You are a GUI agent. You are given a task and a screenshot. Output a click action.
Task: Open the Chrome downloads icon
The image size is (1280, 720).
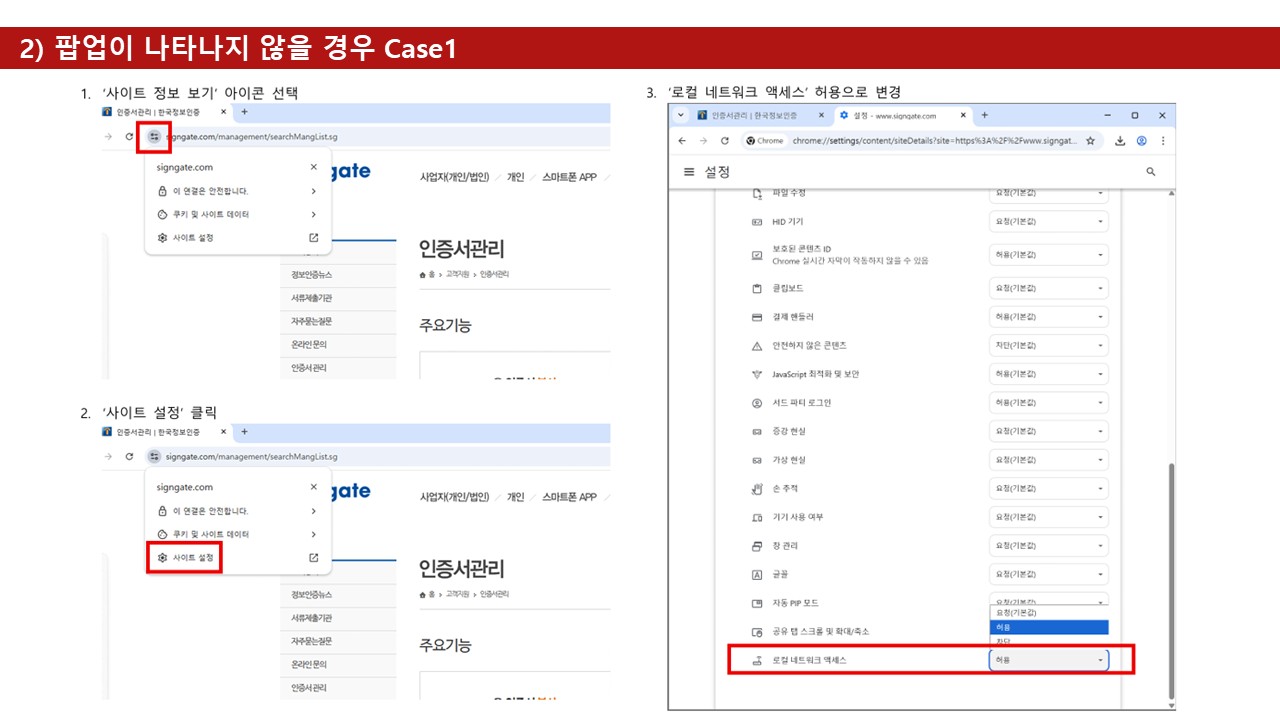point(1120,141)
